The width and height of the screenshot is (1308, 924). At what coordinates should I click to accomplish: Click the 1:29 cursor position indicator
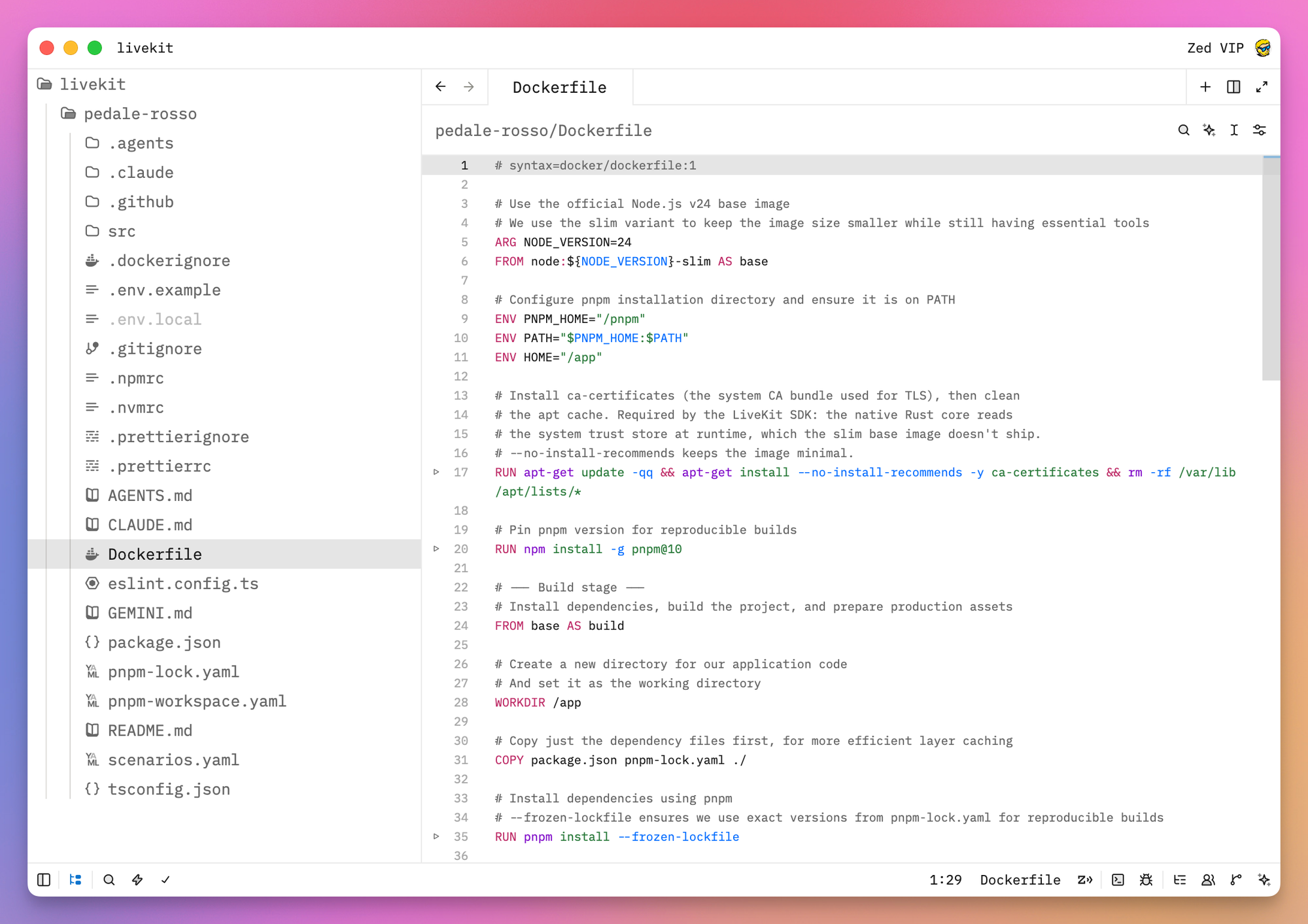[946, 880]
